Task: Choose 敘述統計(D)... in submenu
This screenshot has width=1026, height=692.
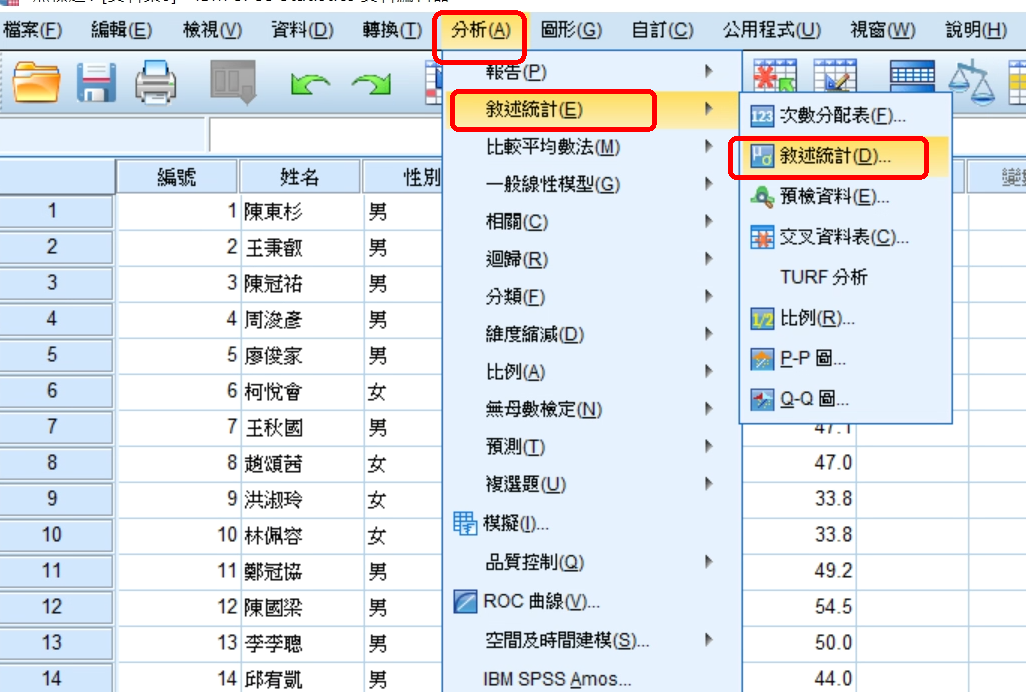Action: coord(834,157)
